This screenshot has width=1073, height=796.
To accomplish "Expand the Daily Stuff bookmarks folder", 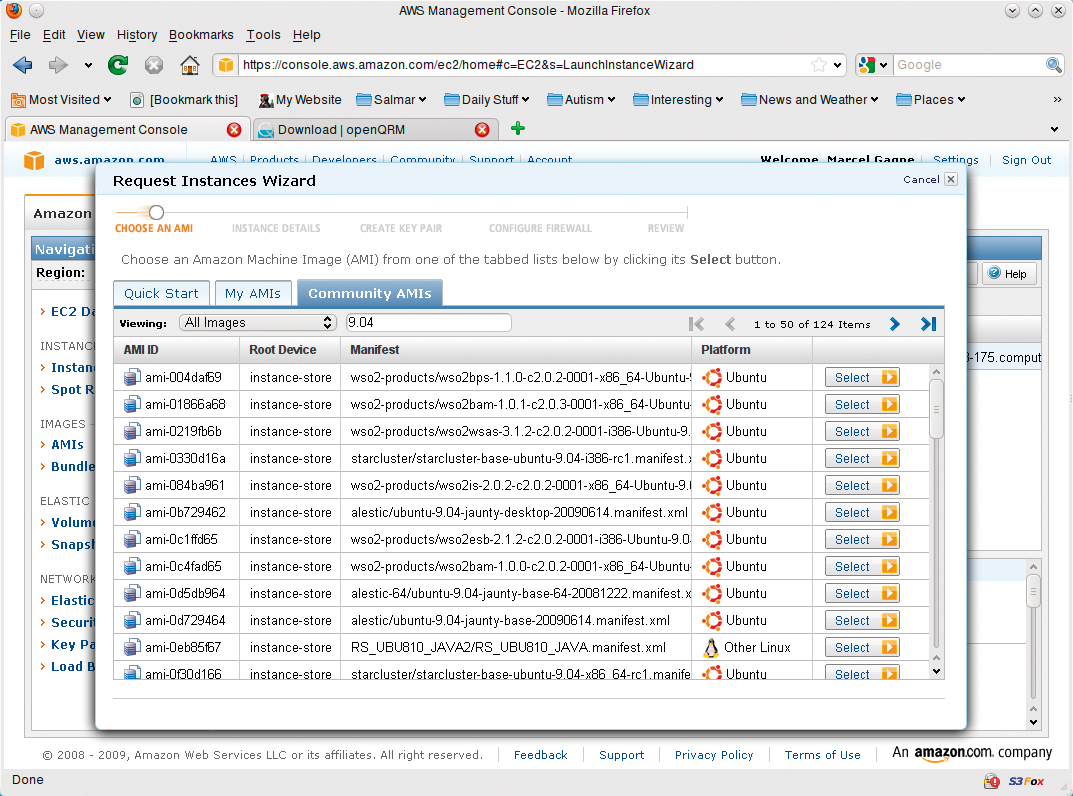I will pyautogui.click(x=487, y=100).
